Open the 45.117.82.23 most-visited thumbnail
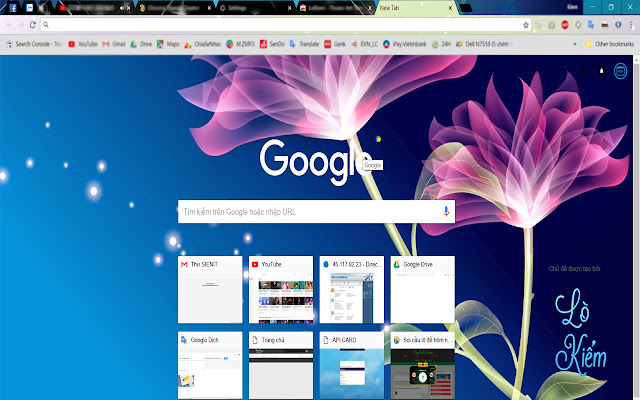Viewport: 640px width, 400px height. [x=352, y=289]
